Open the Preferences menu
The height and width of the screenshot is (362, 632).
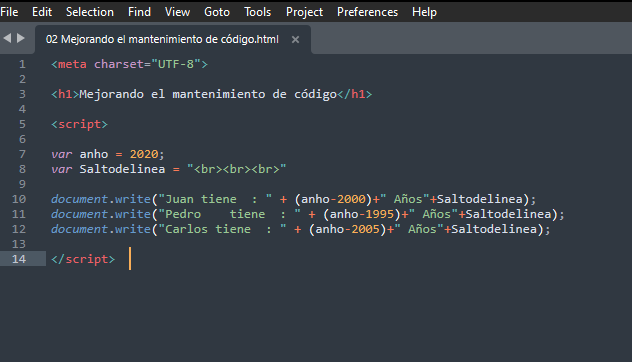368,12
